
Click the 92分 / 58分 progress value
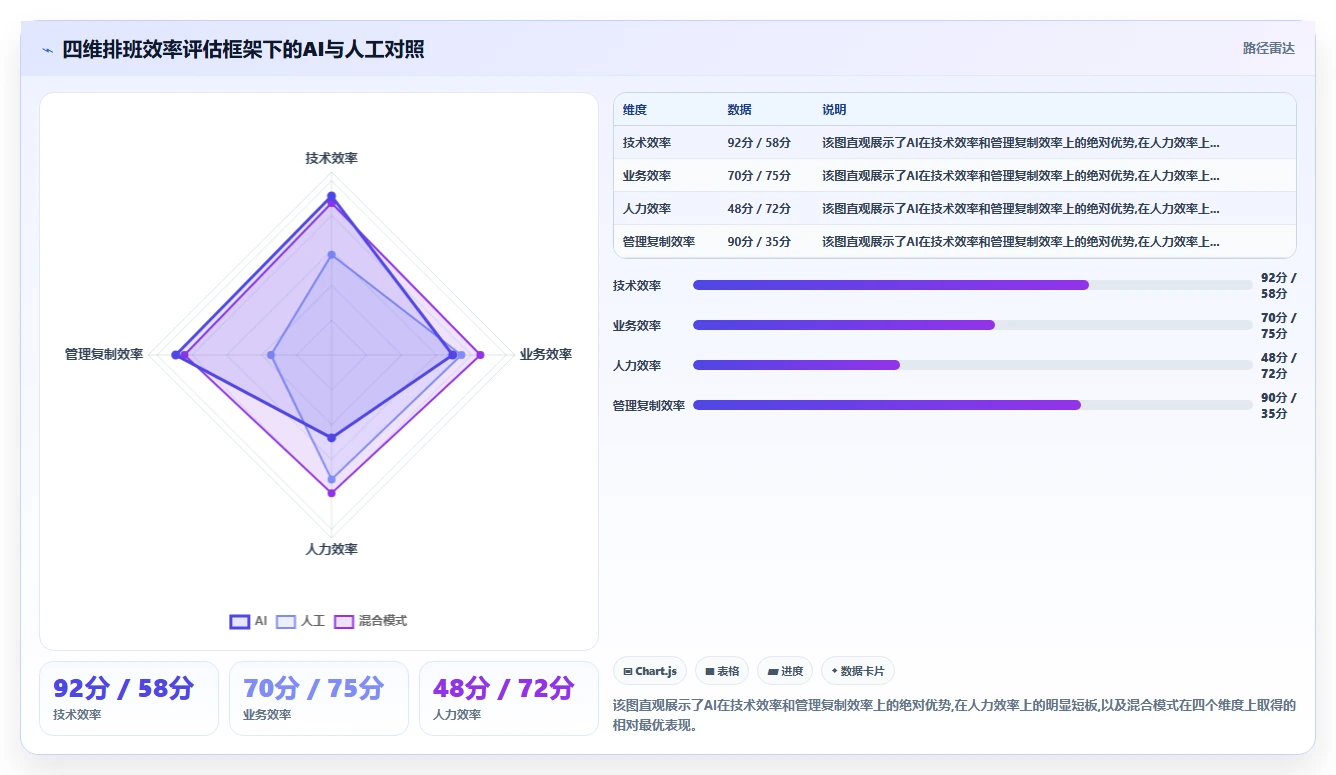pos(1278,285)
